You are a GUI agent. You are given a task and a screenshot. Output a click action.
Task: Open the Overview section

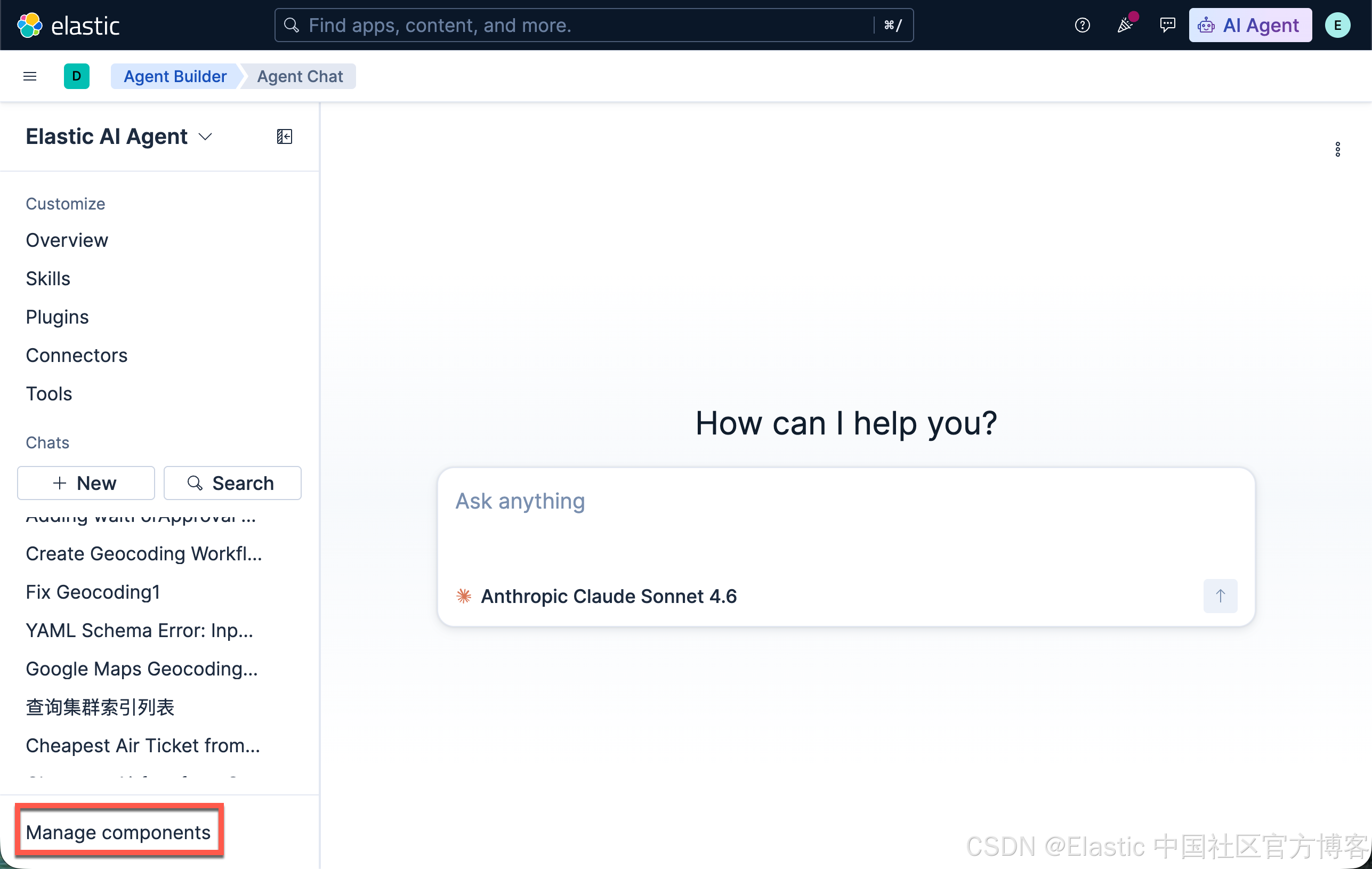point(67,240)
